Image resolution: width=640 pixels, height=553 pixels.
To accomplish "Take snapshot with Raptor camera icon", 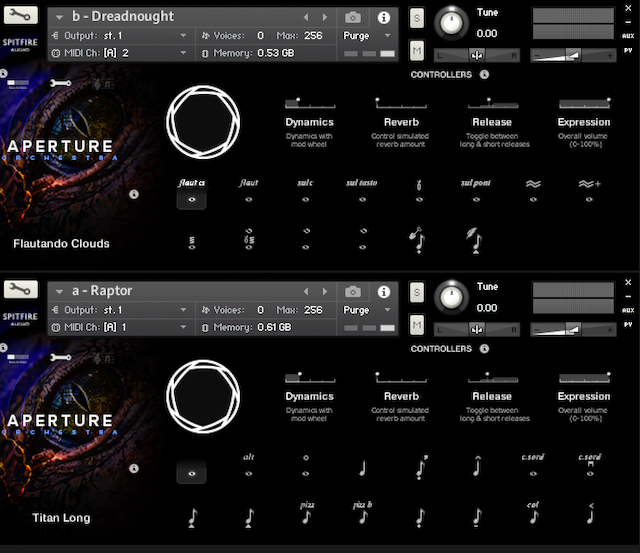I will point(353,292).
